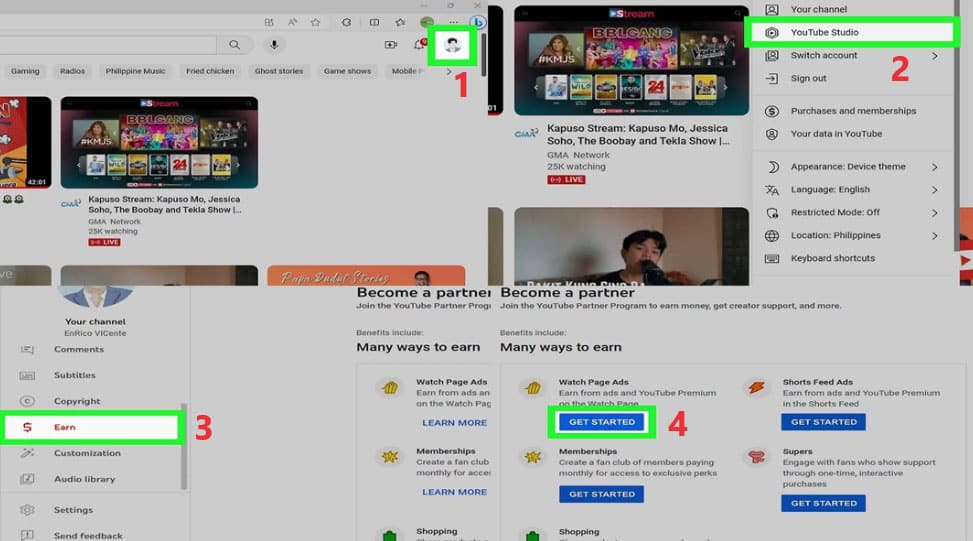Click GET STARTED under Shorts Feed Ads

click(x=823, y=422)
